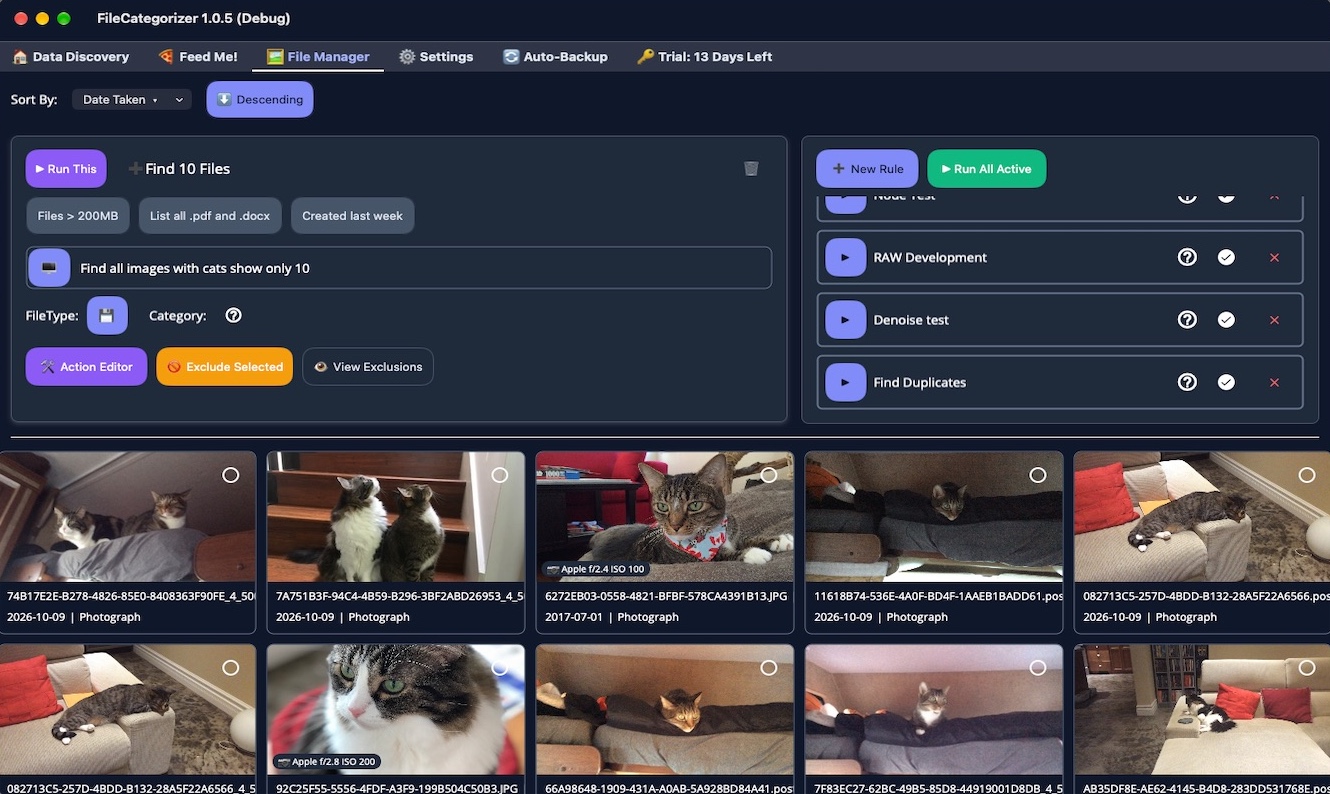Image resolution: width=1330 pixels, height=794 pixels.
Task: Choose the Files > 200MB suggestion chip
Action: [78, 216]
